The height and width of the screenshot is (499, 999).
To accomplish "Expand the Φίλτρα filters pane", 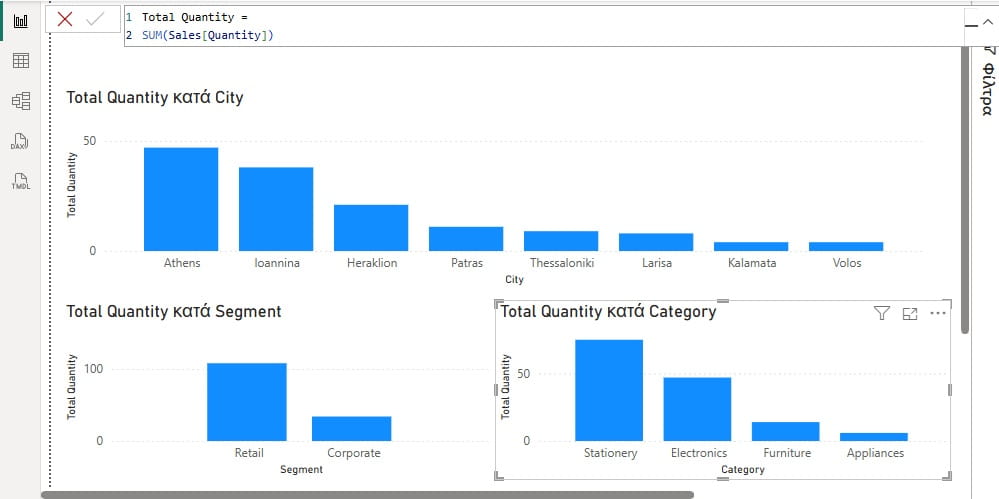I will [987, 83].
